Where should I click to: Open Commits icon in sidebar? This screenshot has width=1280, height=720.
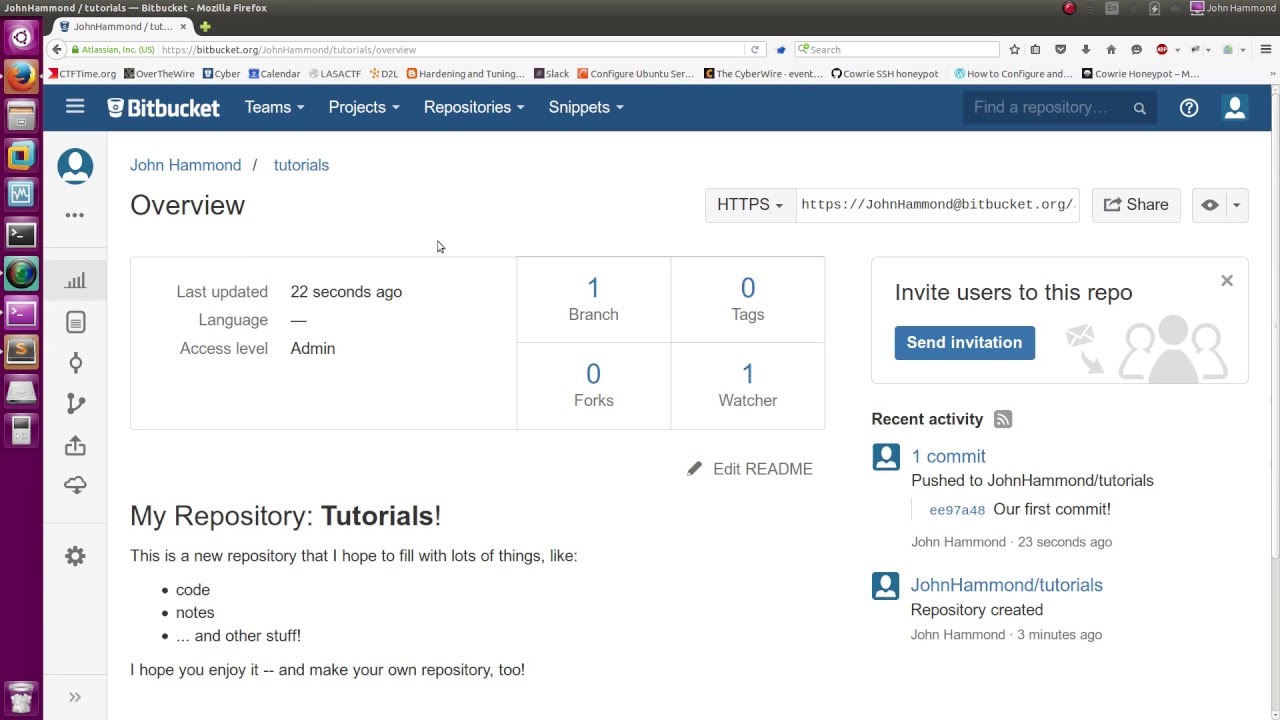pos(75,363)
